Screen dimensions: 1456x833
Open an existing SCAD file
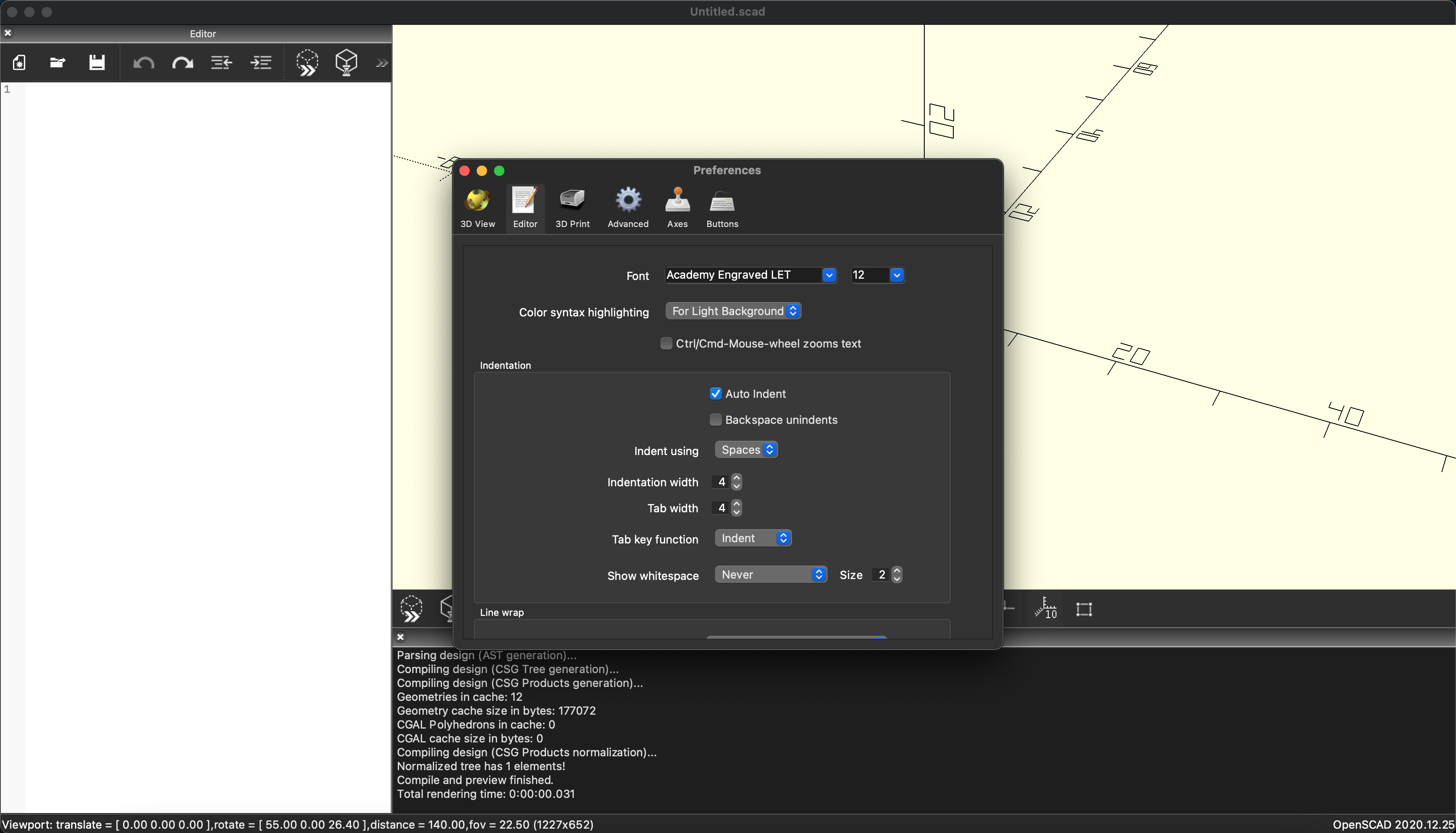[x=57, y=63]
